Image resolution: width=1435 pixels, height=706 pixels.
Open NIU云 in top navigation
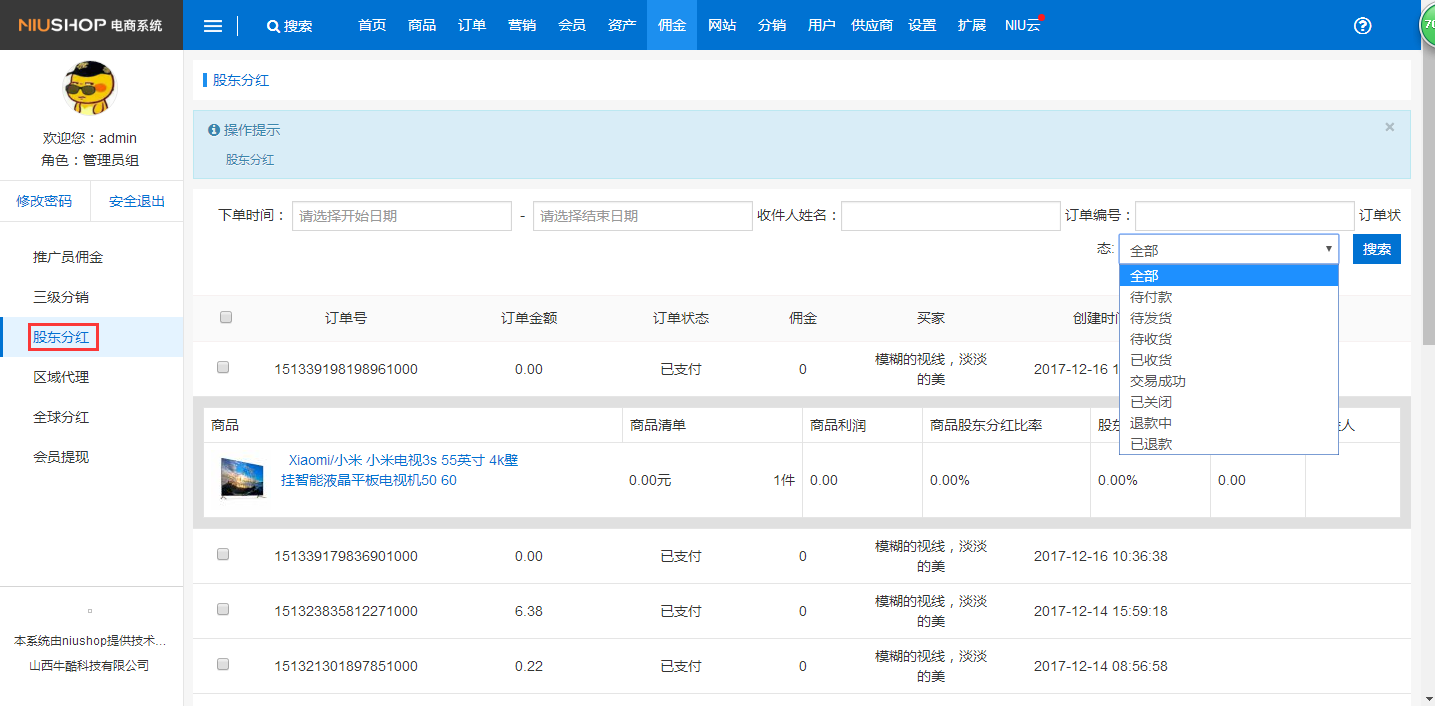1023,25
